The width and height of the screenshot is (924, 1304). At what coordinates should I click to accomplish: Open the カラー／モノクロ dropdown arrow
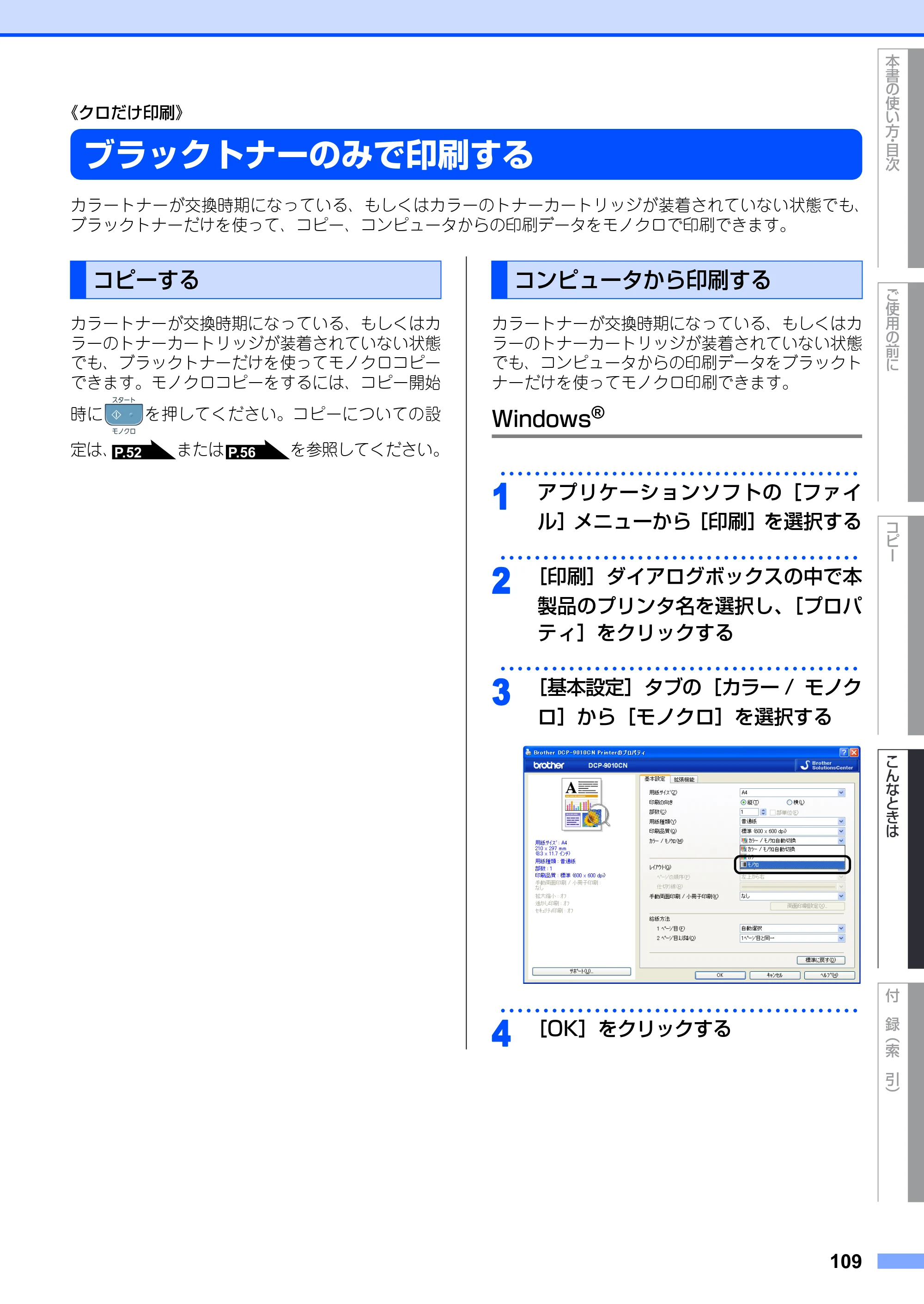tap(841, 841)
